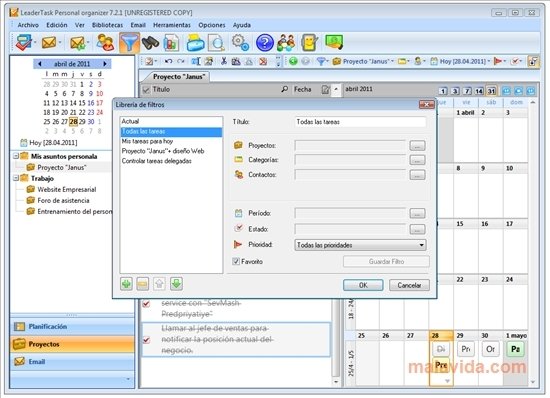Click the envelope mail icon in main toolbar
The height and width of the screenshot is (398, 550).
coord(49,43)
